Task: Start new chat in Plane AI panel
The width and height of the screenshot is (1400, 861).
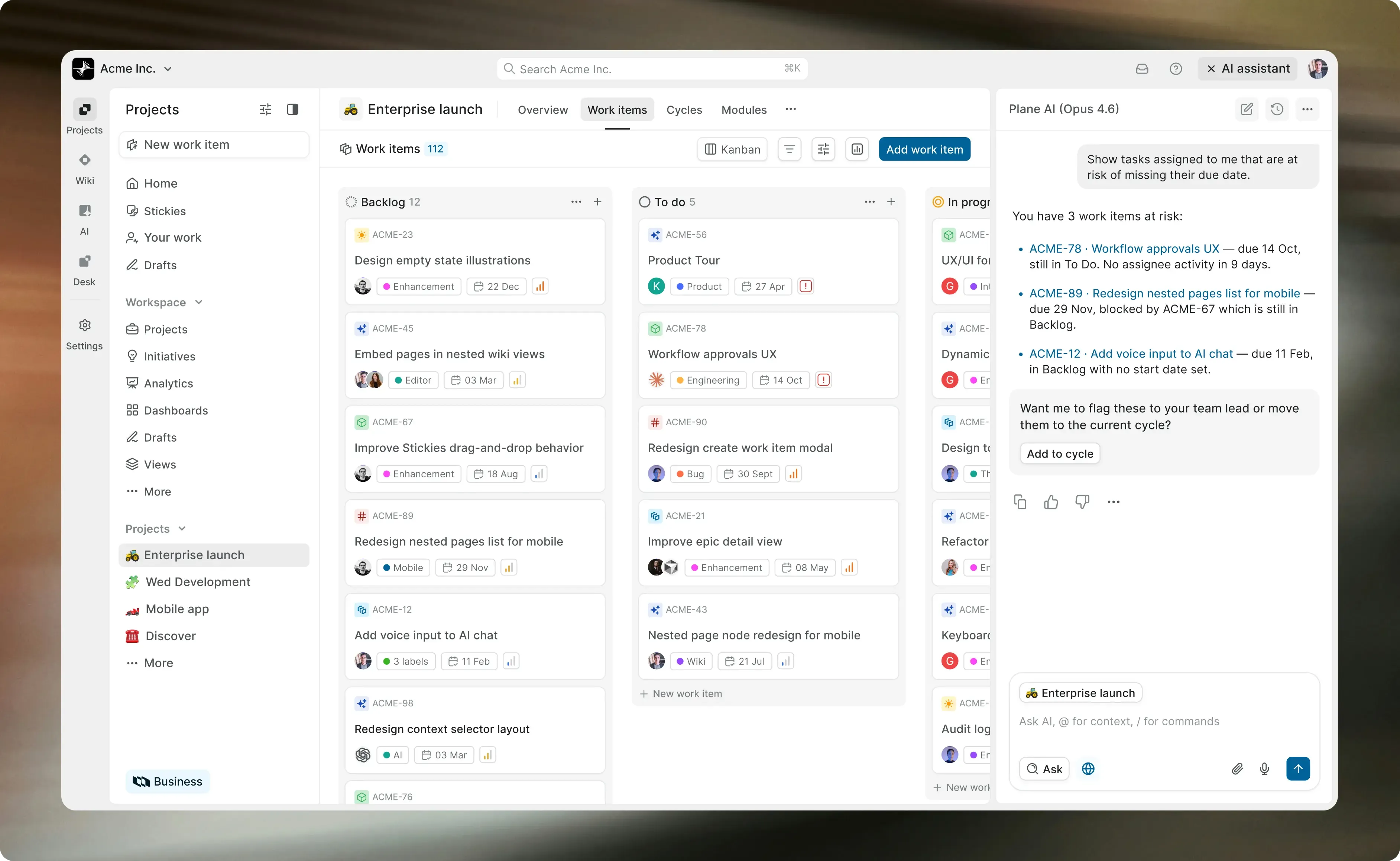Action: 1246,109
